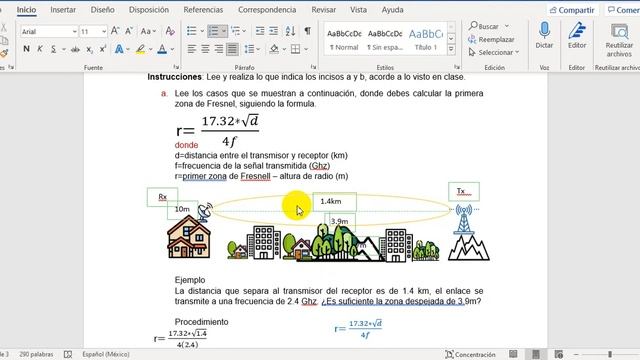This screenshot has width=640, height=360.
Task: Open Reutilizar archivos icon
Action: click(619, 40)
